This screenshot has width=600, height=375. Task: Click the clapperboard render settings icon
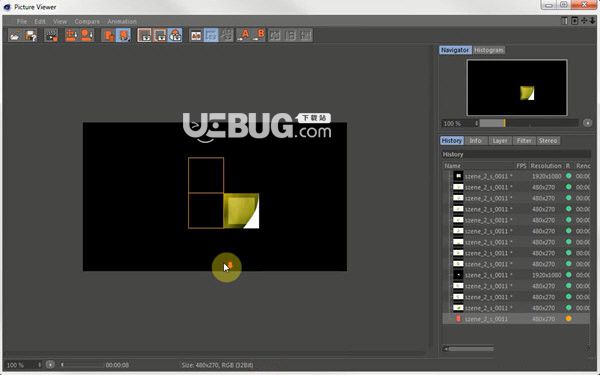(x=51, y=36)
